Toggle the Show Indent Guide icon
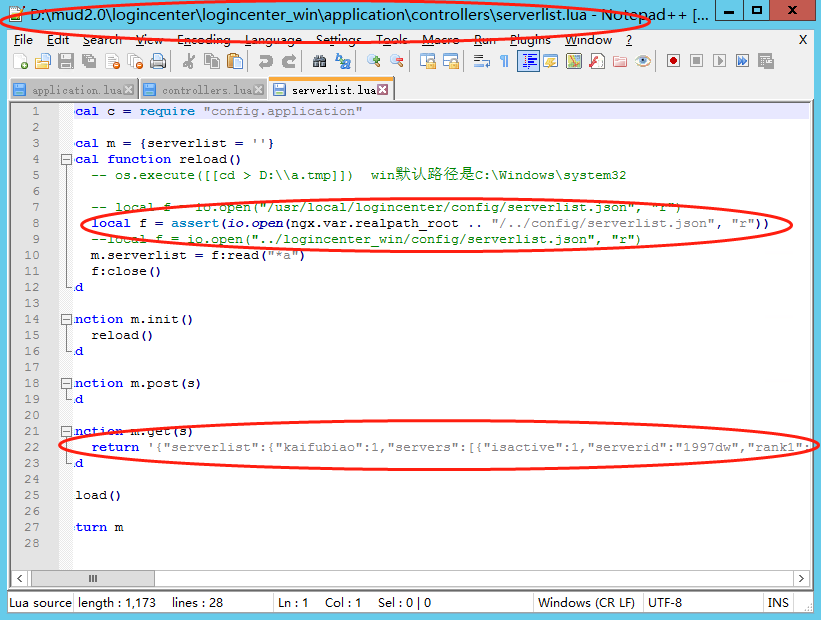This screenshot has height=620, width=821. 528,61
